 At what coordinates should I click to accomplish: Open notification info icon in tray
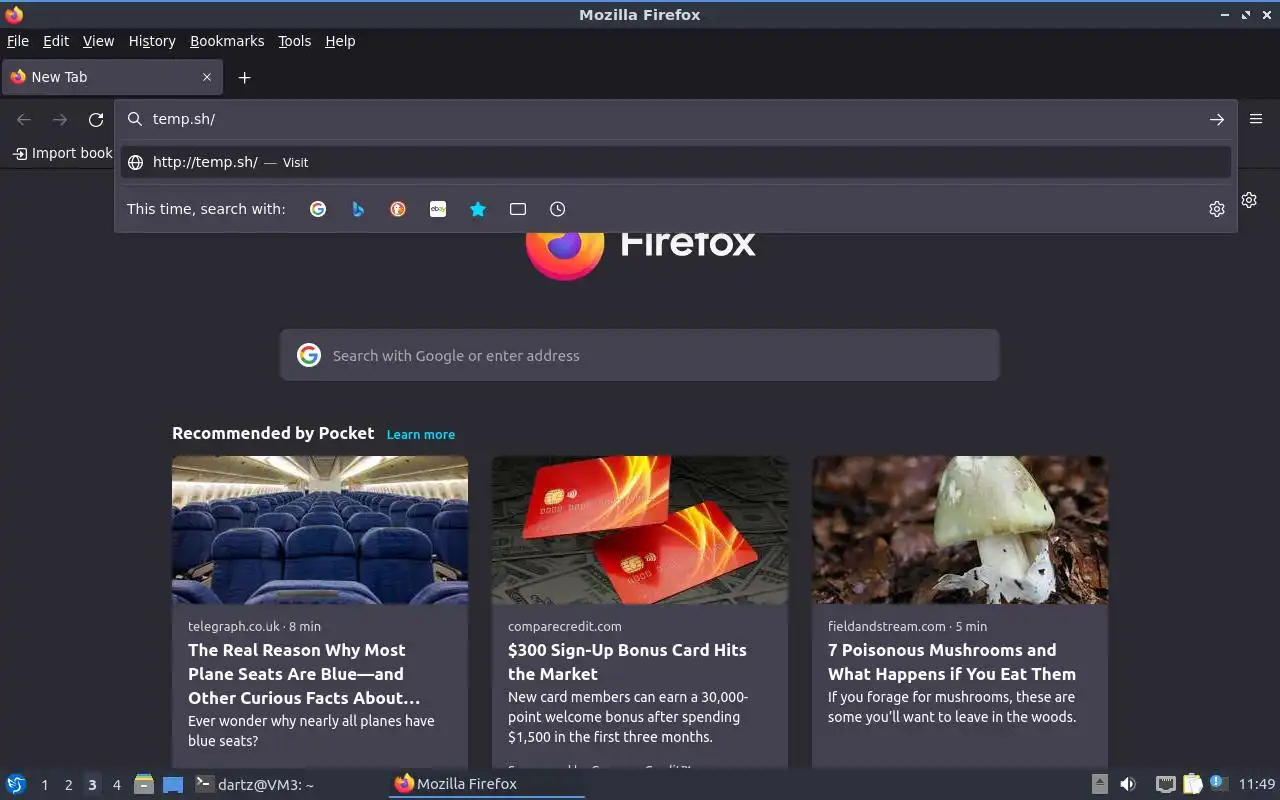click(1217, 783)
